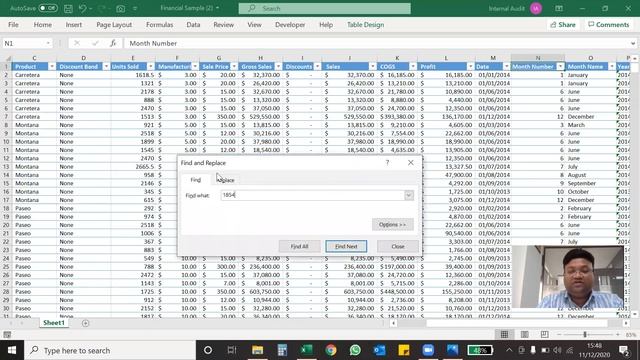640x360 pixels.
Task: Open WhatsApp from taskbar
Action: 355,350
